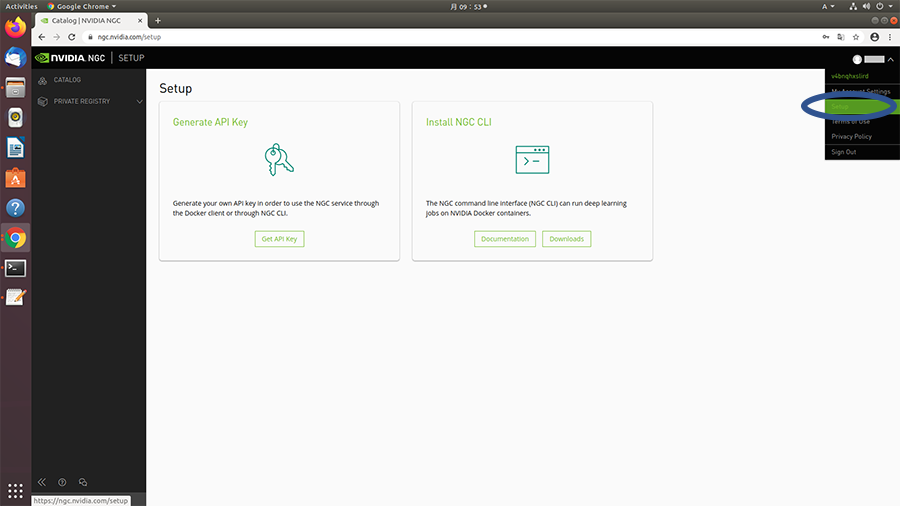This screenshot has height=506, width=900.
Task: Open Private Registry in the sidebar
Action: pyautogui.click(x=82, y=101)
